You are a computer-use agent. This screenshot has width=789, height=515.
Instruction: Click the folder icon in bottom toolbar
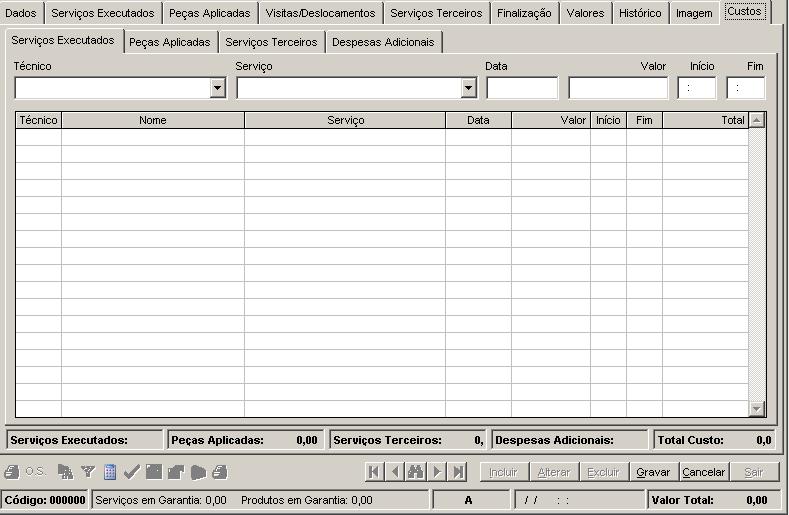(176, 472)
